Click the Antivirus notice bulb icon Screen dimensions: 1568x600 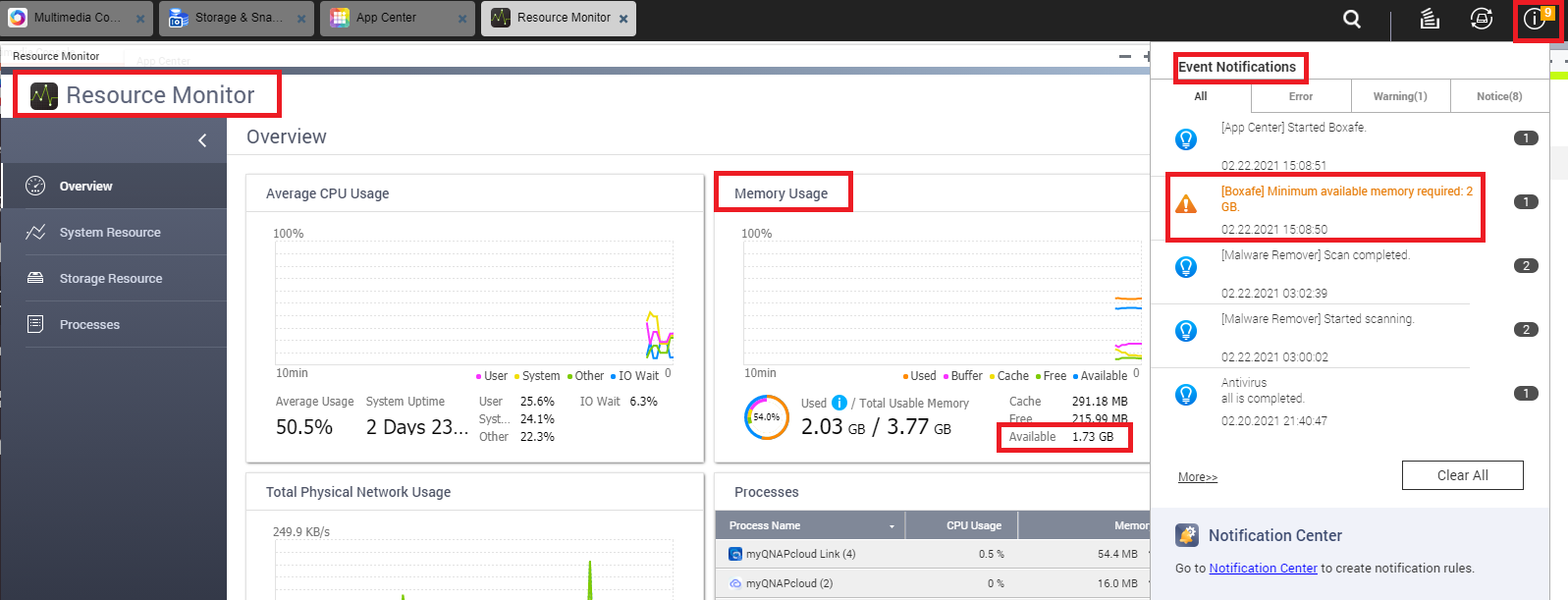coord(1186,395)
